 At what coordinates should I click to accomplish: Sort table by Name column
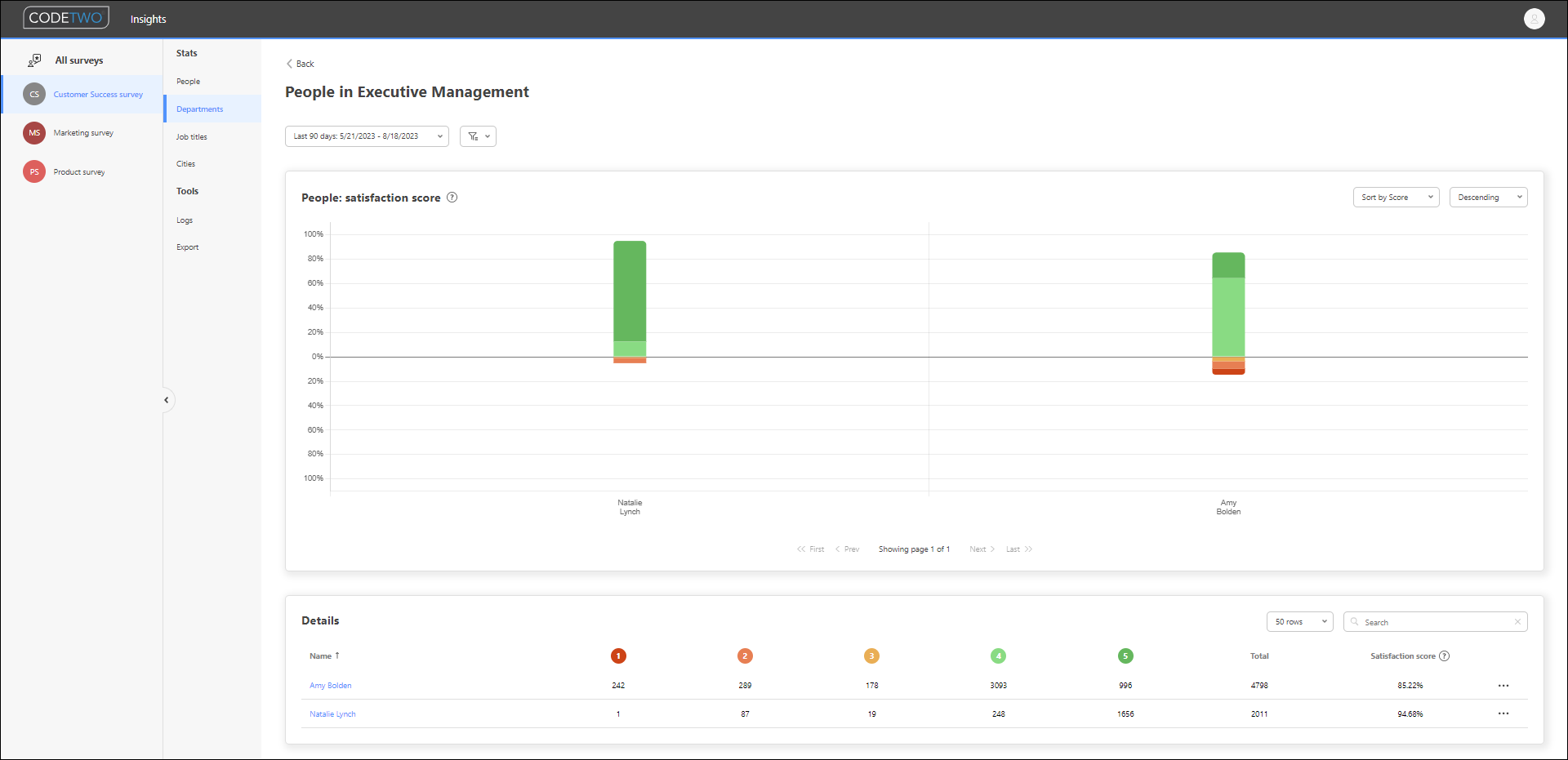pyautogui.click(x=324, y=656)
